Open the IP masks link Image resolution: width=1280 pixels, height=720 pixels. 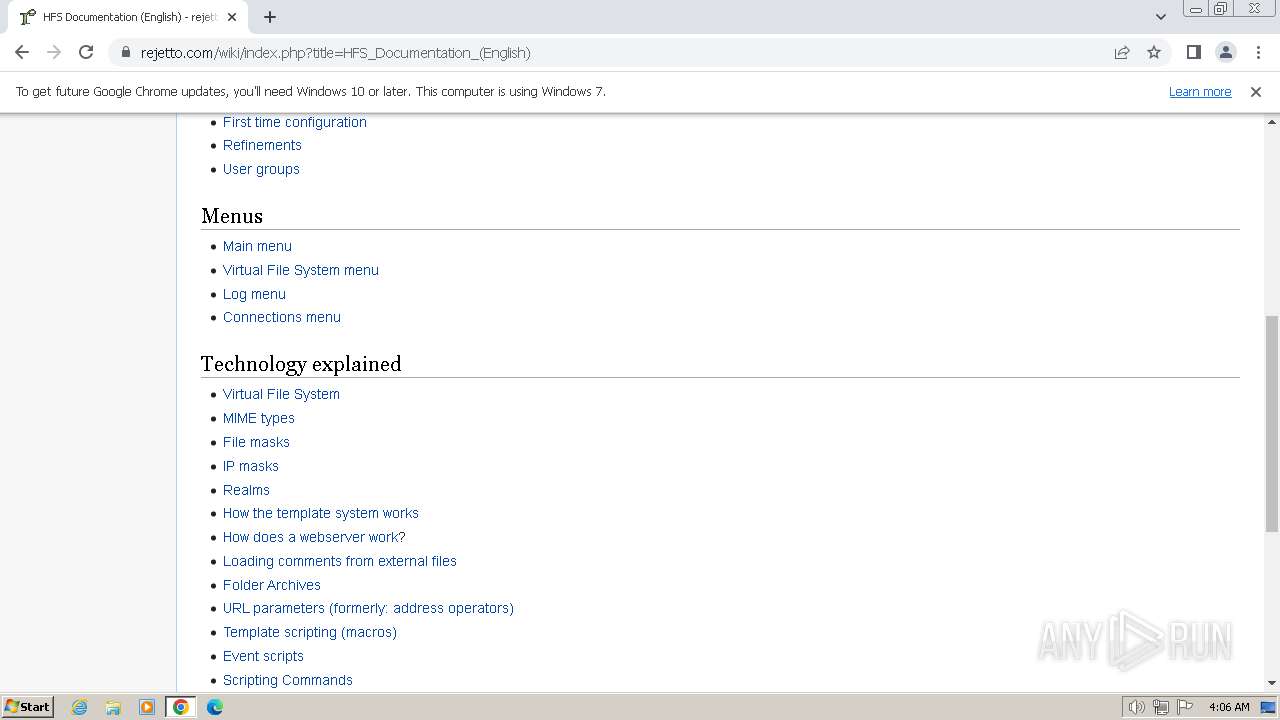(x=251, y=466)
